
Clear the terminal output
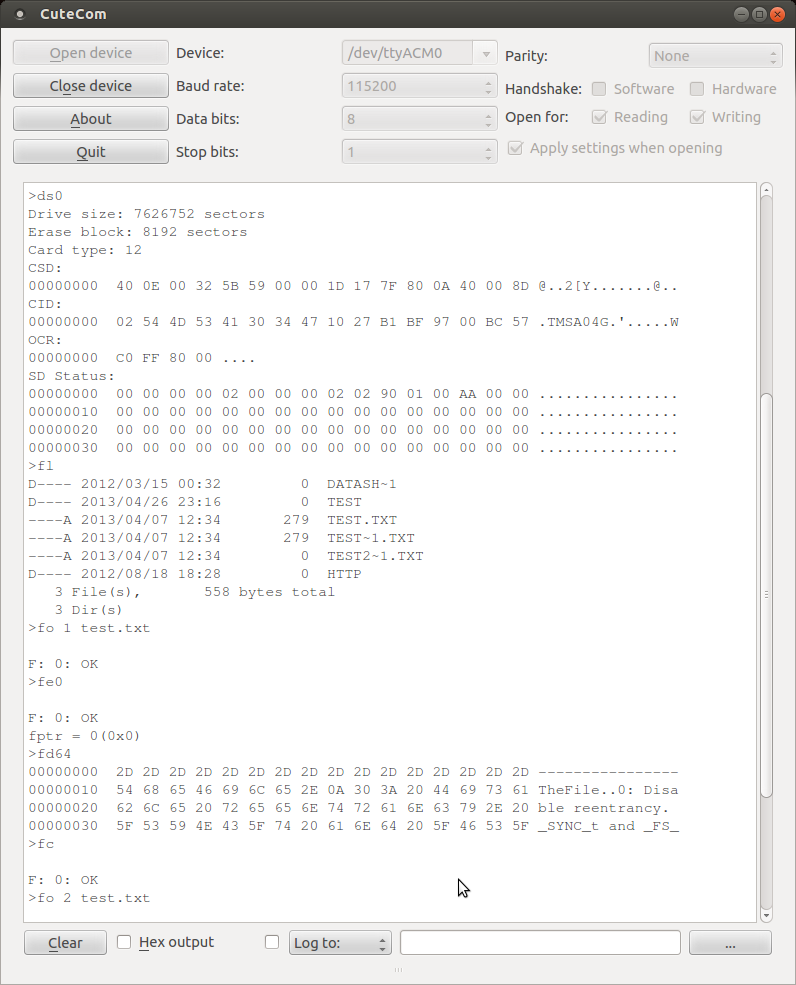tap(65, 942)
